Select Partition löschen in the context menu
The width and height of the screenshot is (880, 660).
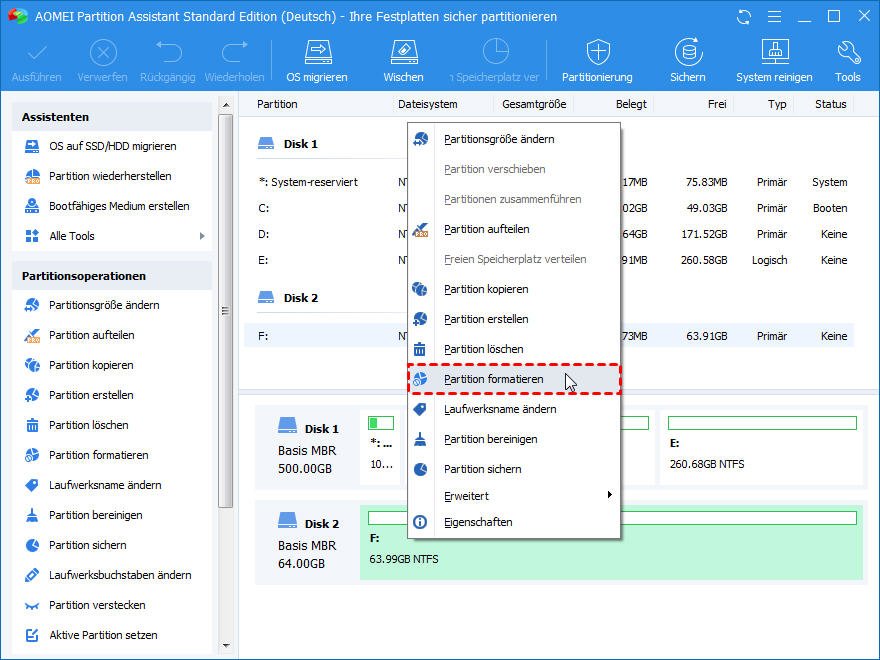[x=483, y=349]
